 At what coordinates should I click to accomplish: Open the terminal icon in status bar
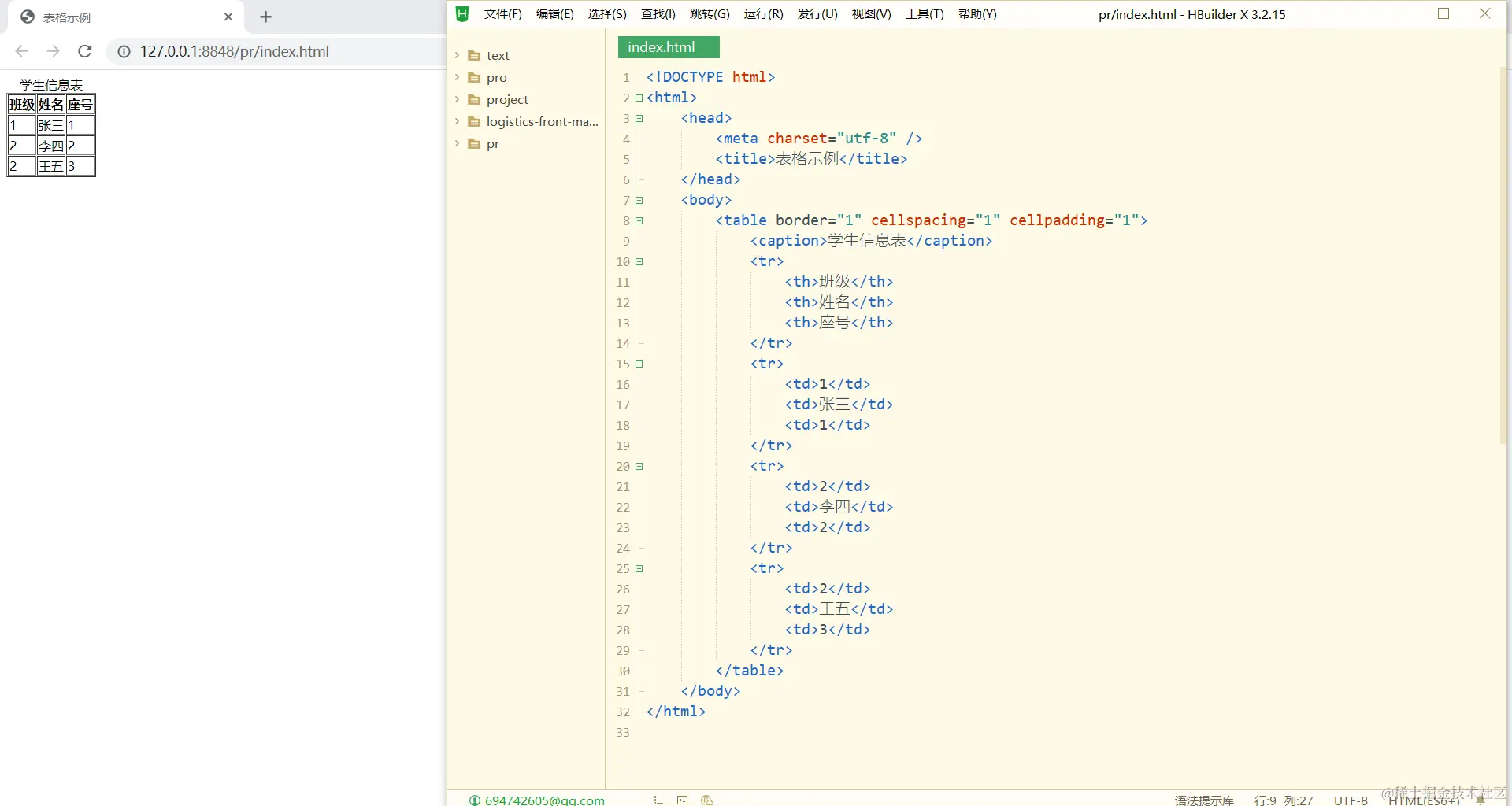[682, 800]
